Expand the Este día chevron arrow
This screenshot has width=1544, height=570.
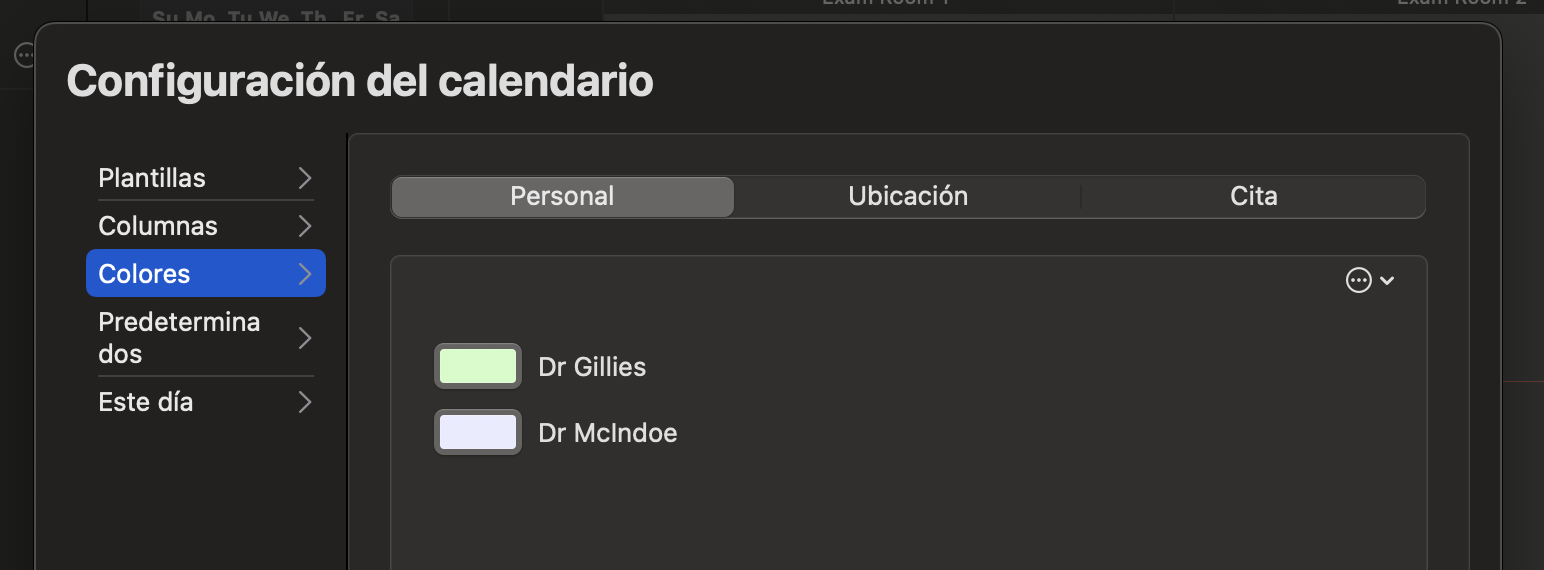click(305, 402)
